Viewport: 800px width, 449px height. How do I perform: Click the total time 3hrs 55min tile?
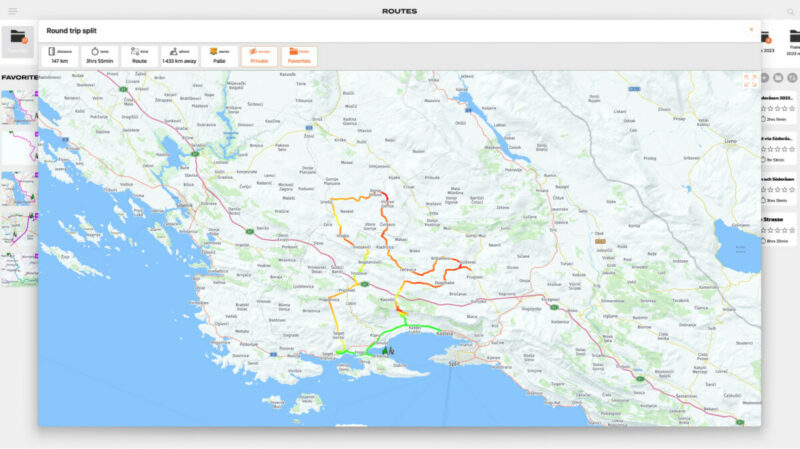99,56
